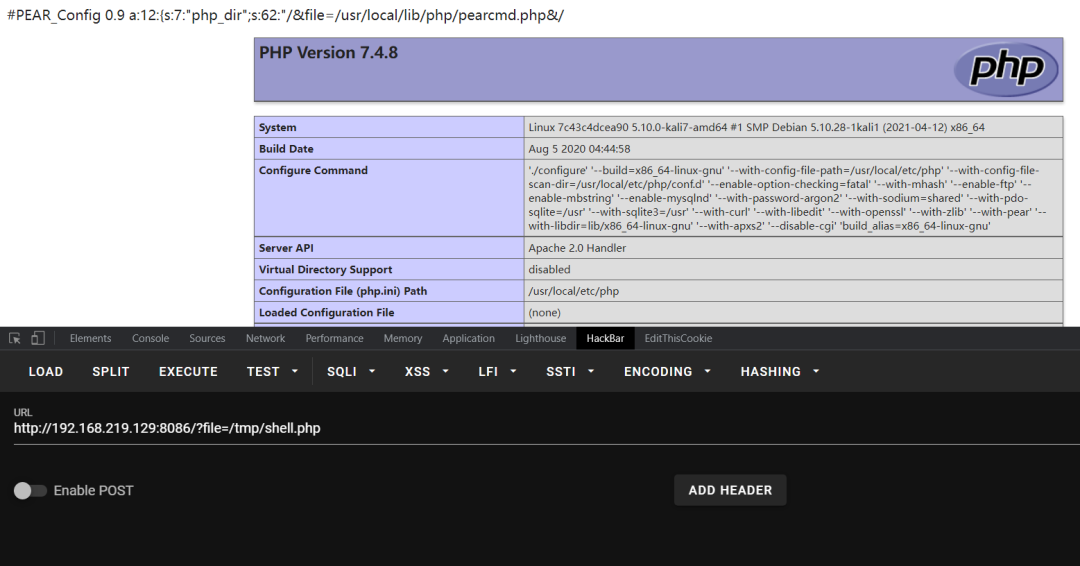The width and height of the screenshot is (1080, 566).
Task: Expand the XSS dropdown menu
Action: [x=426, y=371]
